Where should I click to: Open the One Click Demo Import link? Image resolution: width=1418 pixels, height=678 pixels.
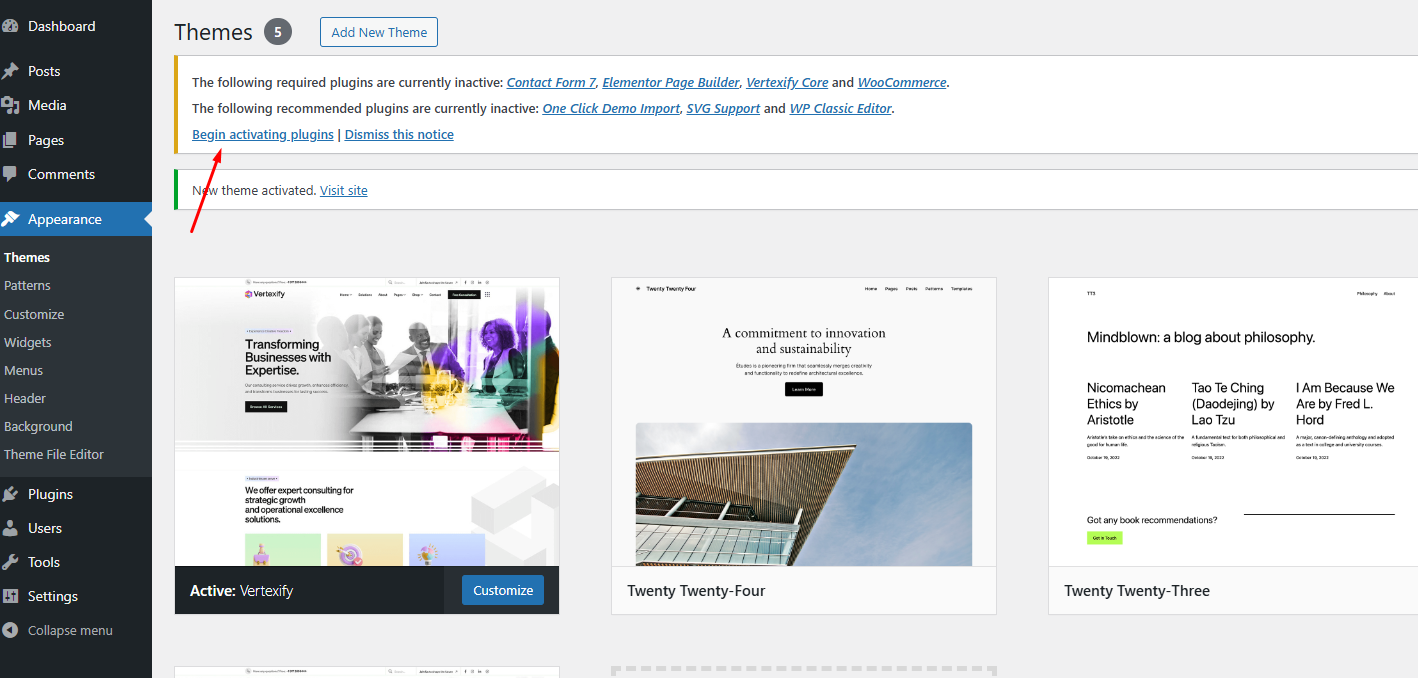point(611,109)
